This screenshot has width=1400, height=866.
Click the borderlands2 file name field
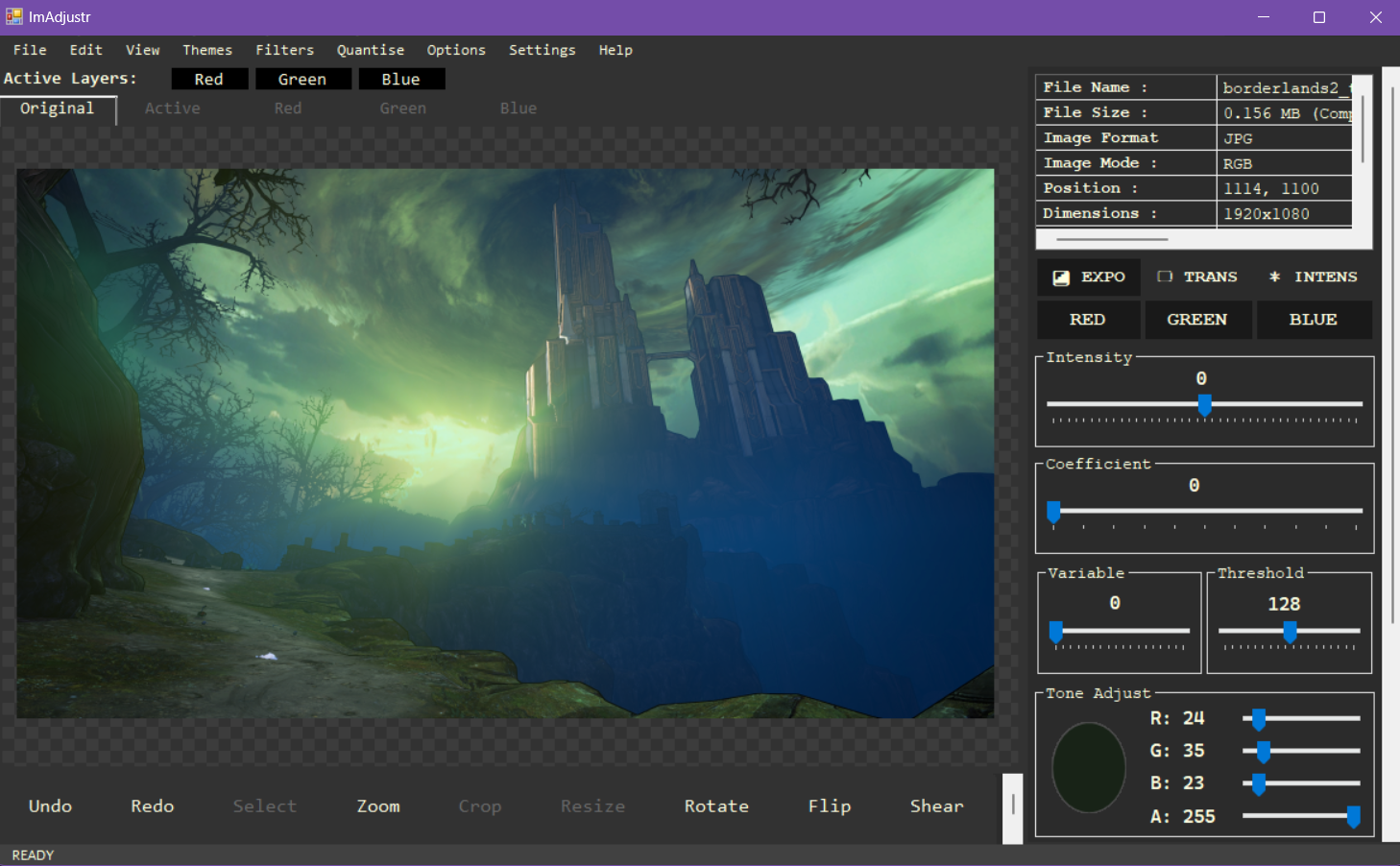pyautogui.click(x=1285, y=87)
